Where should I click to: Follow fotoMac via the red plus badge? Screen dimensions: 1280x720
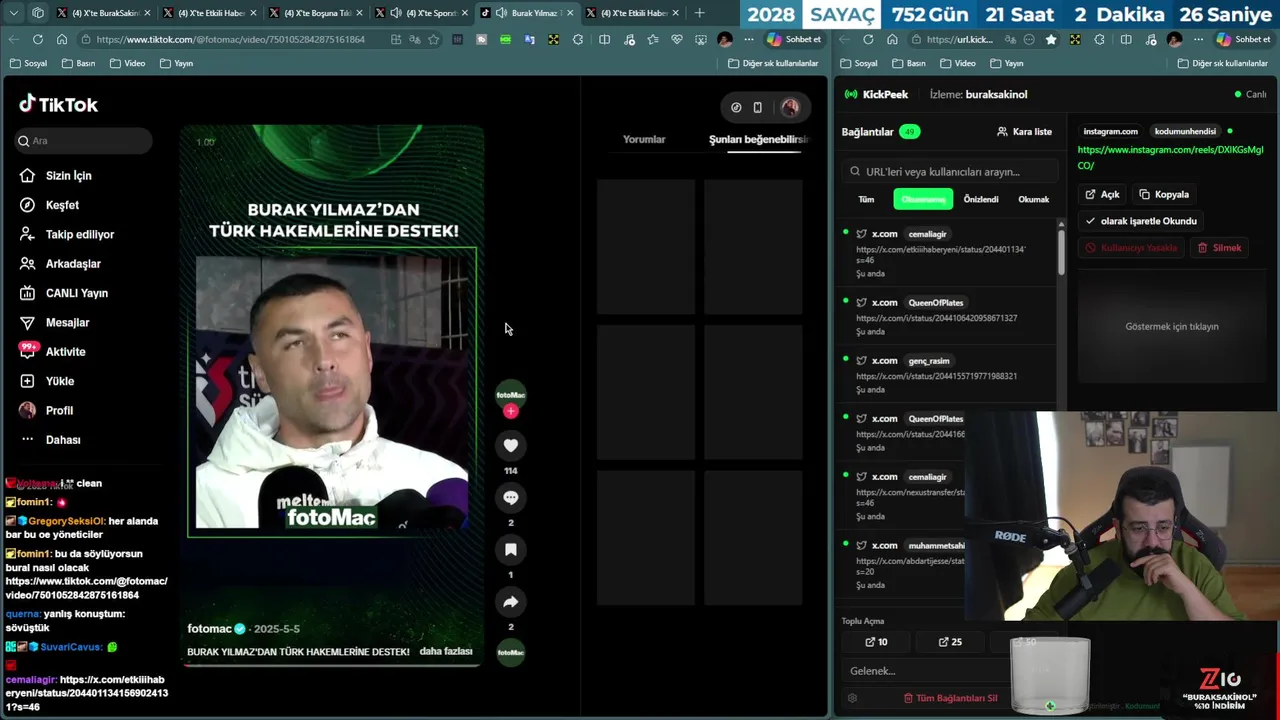(511, 411)
